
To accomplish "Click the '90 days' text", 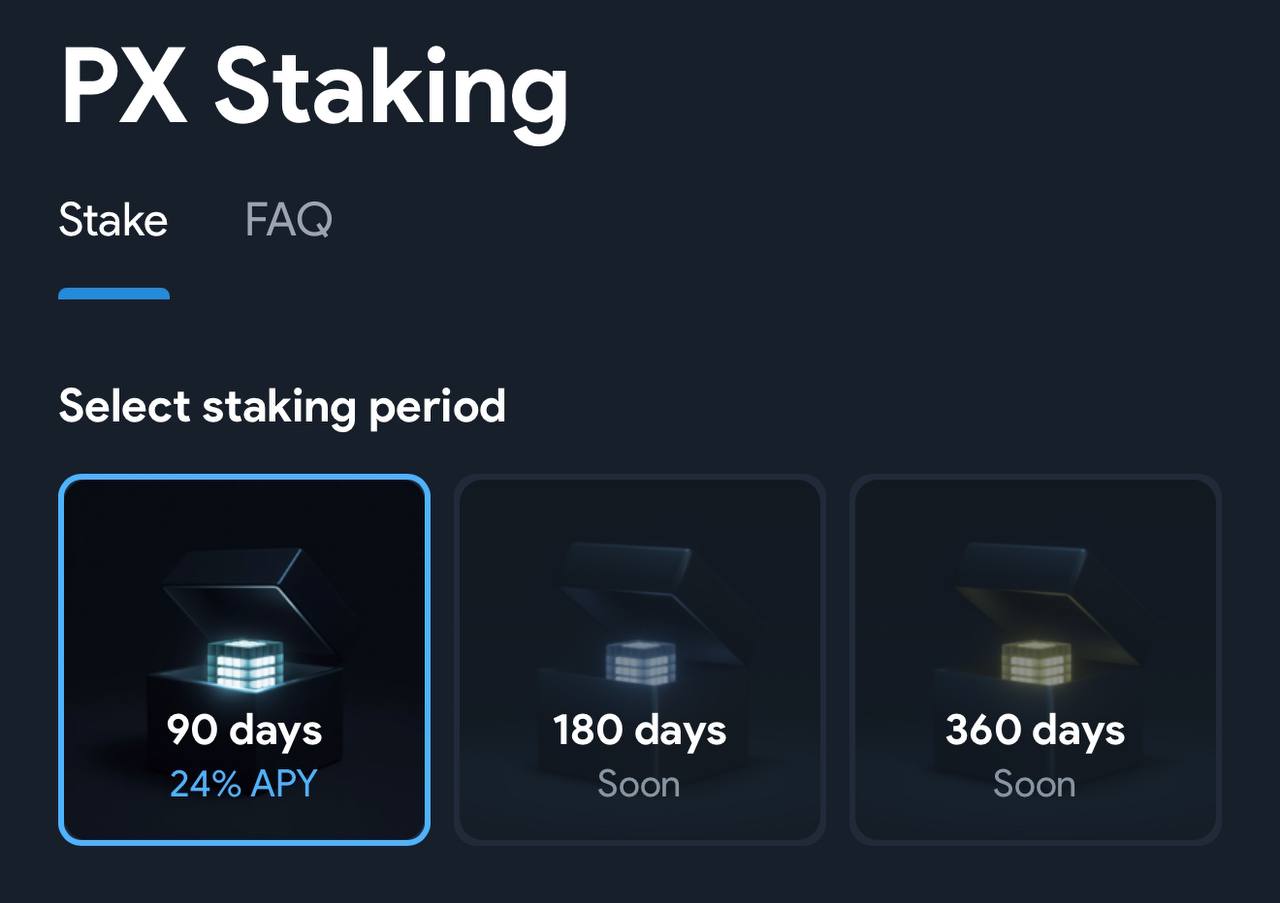I will pyautogui.click(x=244, y=731).
